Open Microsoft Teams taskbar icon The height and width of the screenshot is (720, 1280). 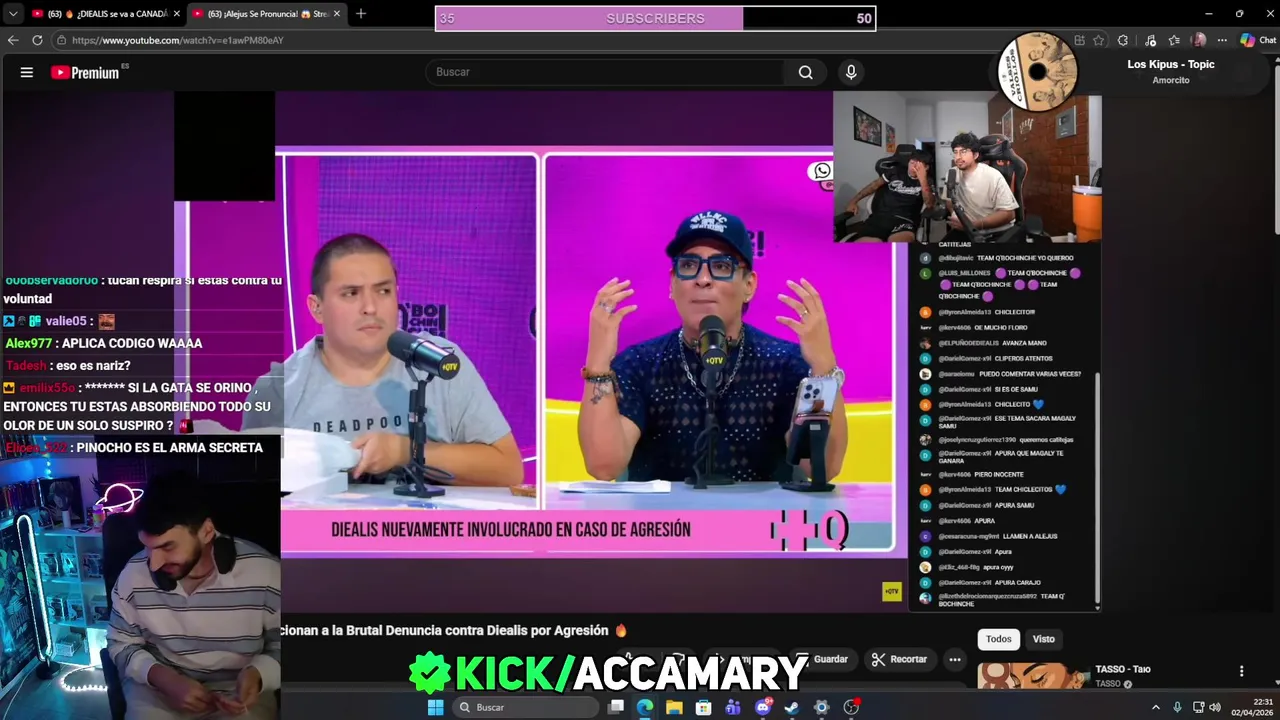tap(733, 707)
